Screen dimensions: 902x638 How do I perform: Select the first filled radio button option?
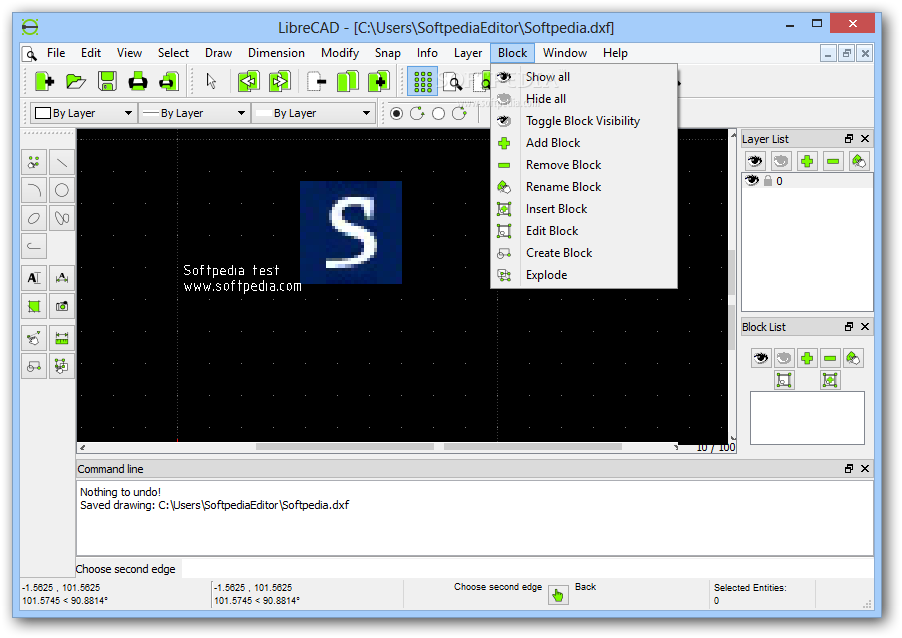(x=396, y=113)
